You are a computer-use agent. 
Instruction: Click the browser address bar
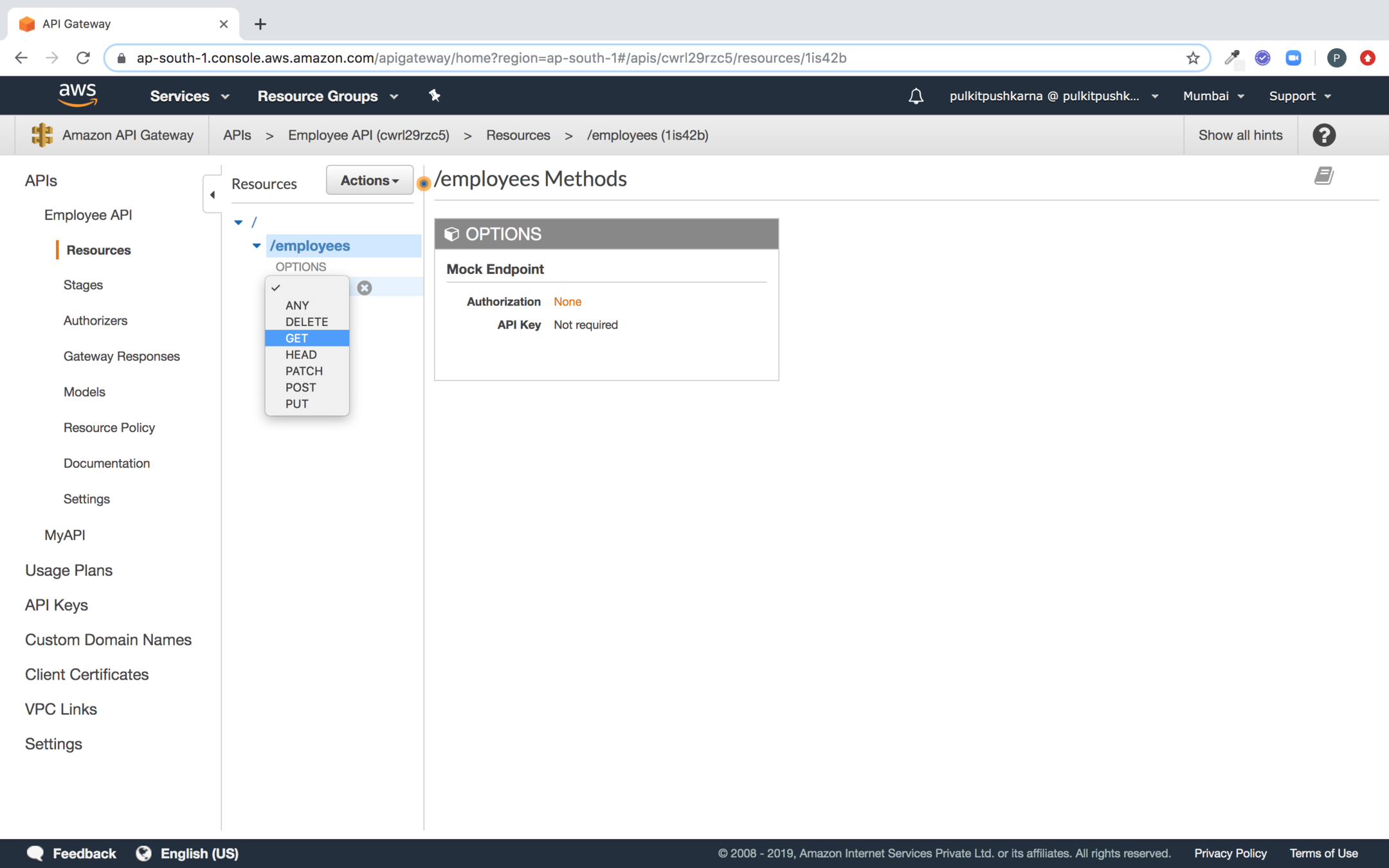click(x=643, y=58)
